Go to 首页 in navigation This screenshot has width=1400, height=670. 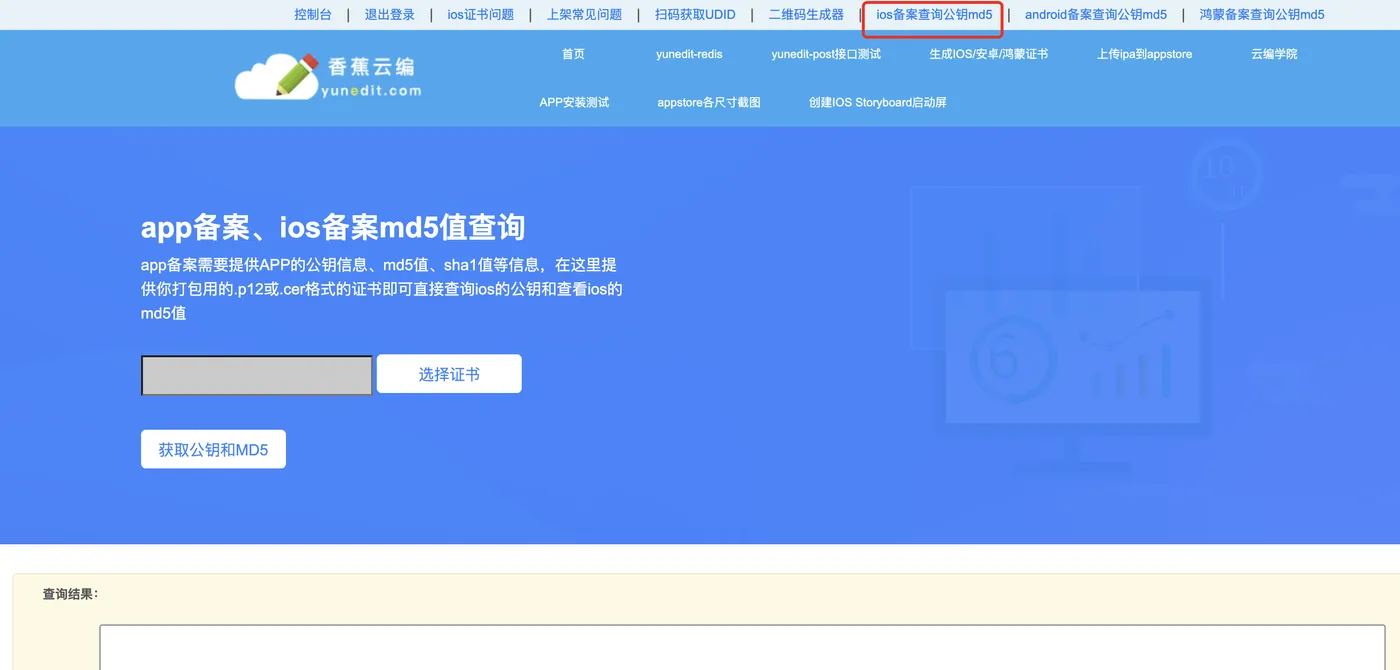[x=573, y=54]
